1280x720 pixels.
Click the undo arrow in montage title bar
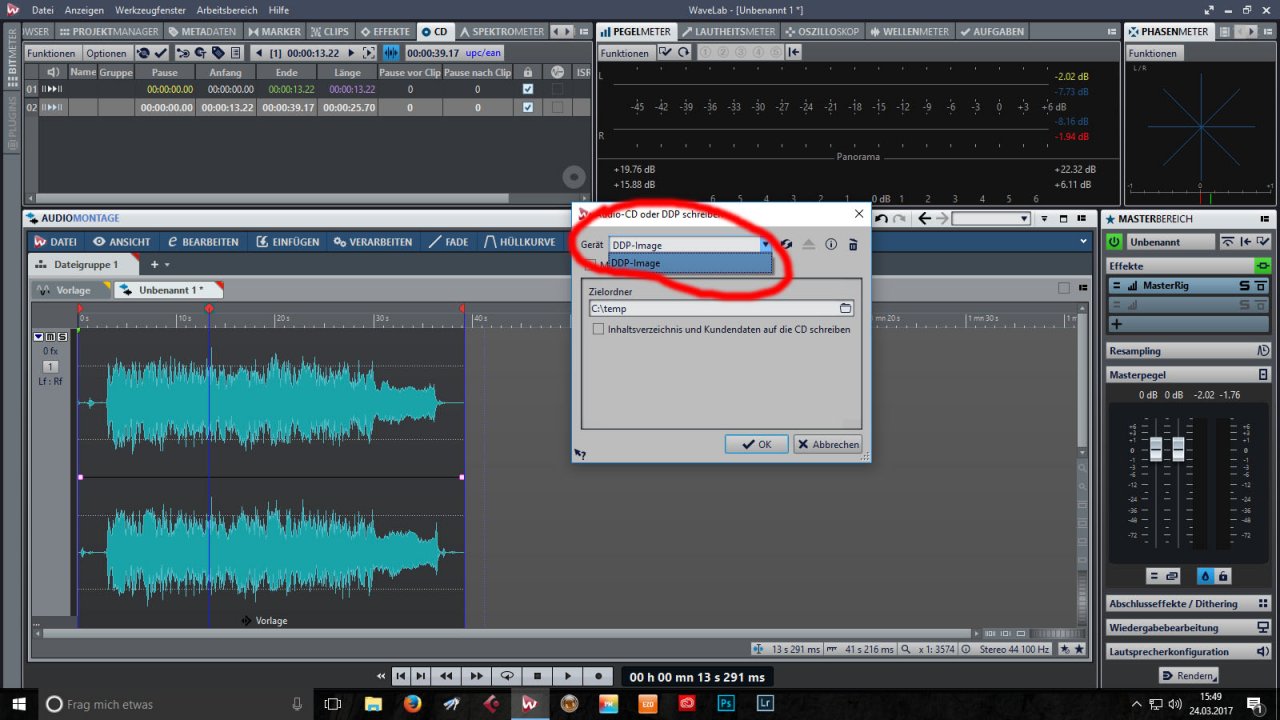tap(881, 218)
